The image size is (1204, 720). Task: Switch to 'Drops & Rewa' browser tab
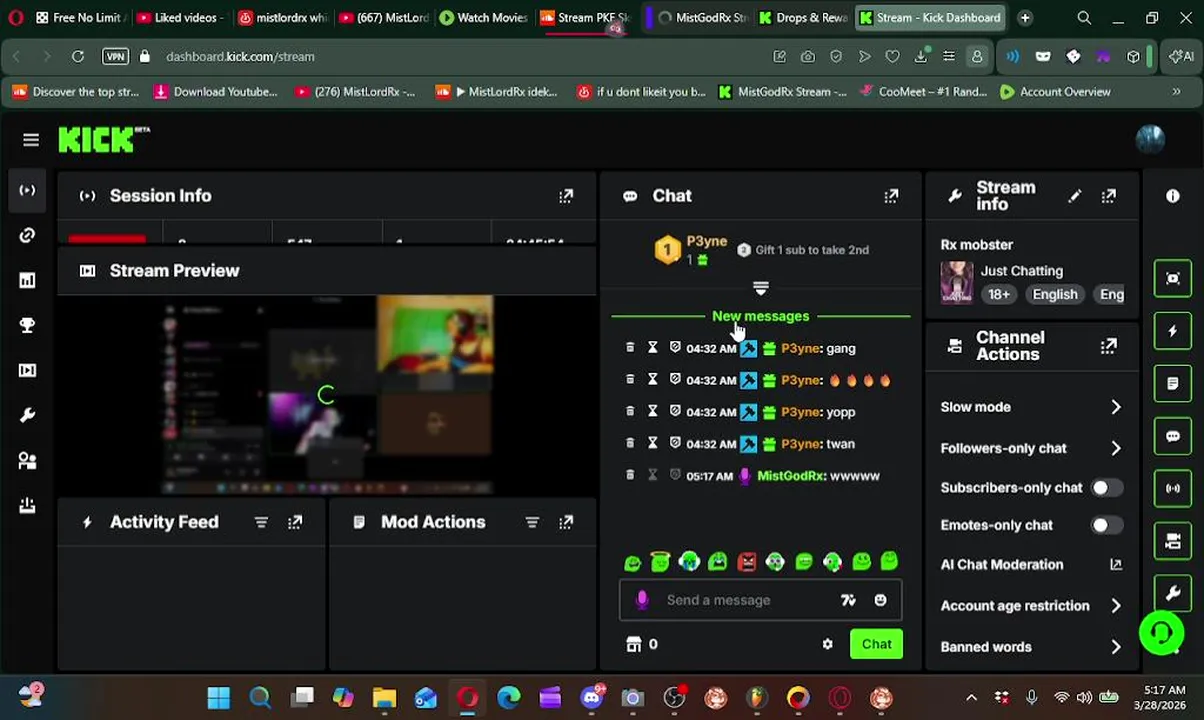coord(803,17)
